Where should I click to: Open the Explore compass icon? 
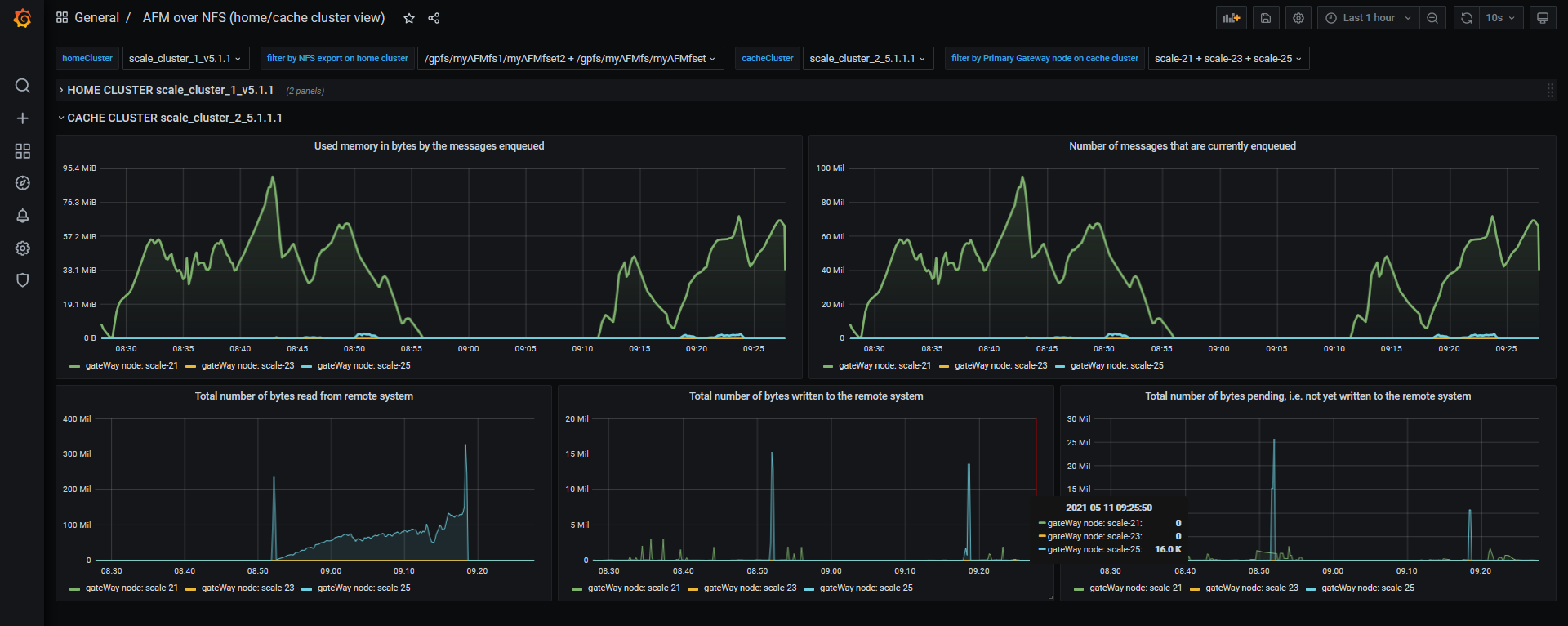tap(22, 183)
